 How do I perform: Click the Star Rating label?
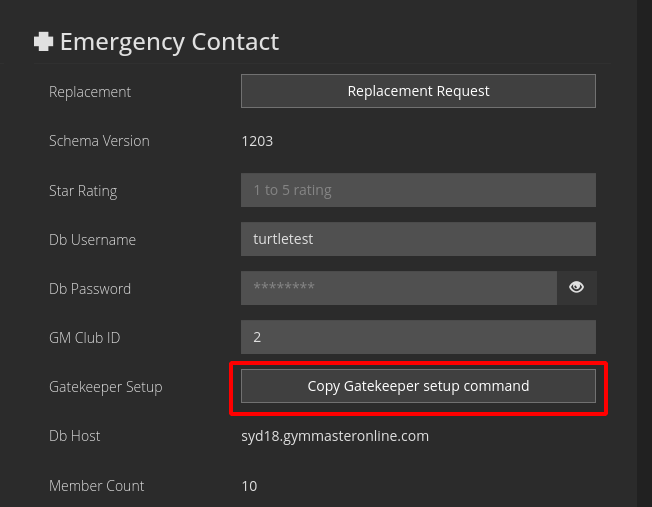[83, 190]
